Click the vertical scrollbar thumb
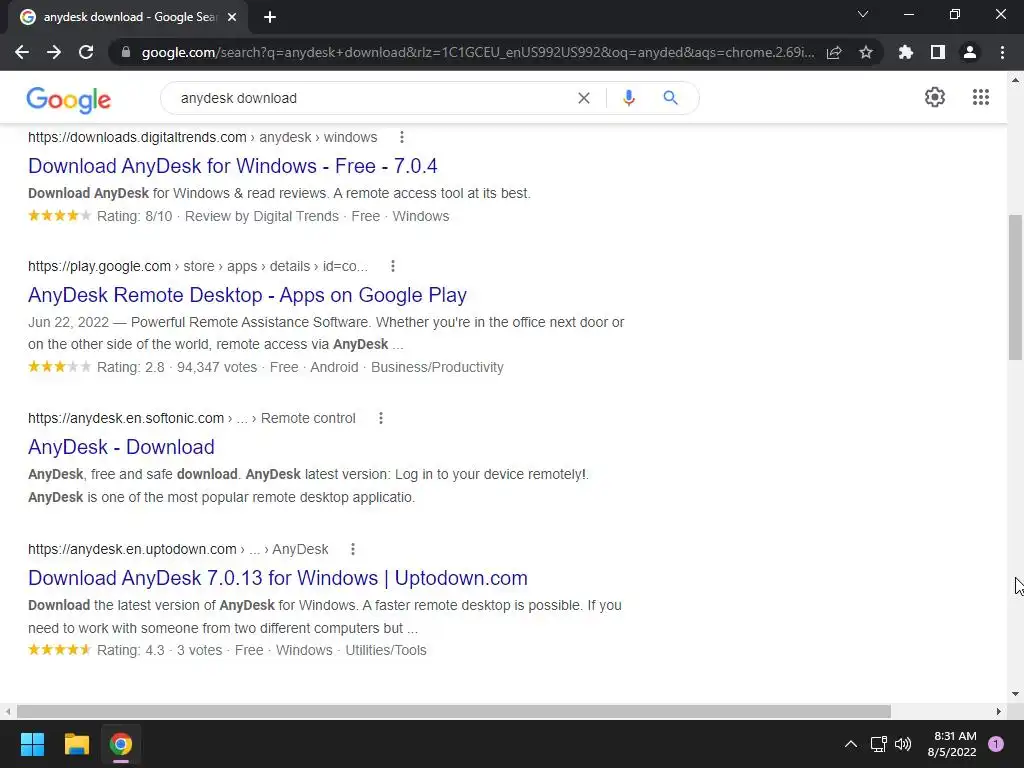The image size is (1024, 768). tap(1015, 287)
